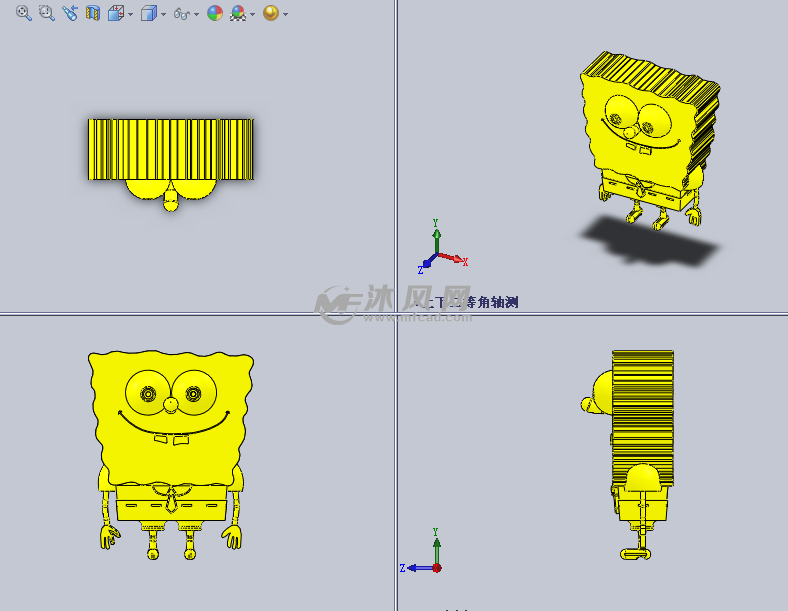Expand the Apply Scene dropdown arrow

point(252,14)
